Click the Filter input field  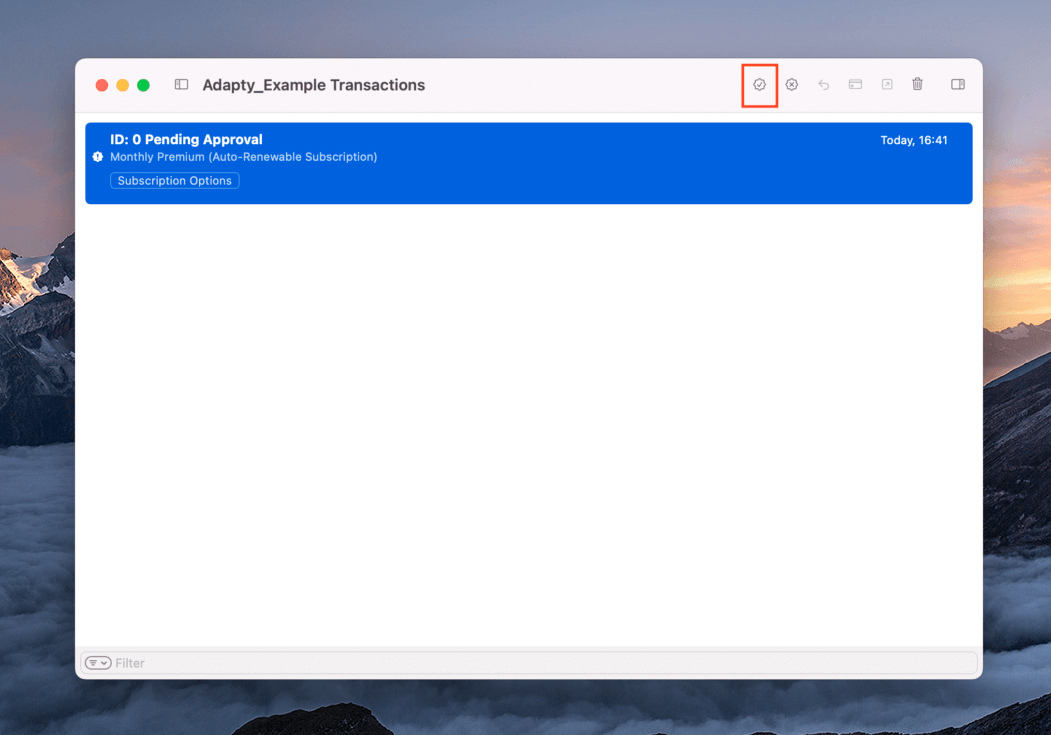click(400, 662)
